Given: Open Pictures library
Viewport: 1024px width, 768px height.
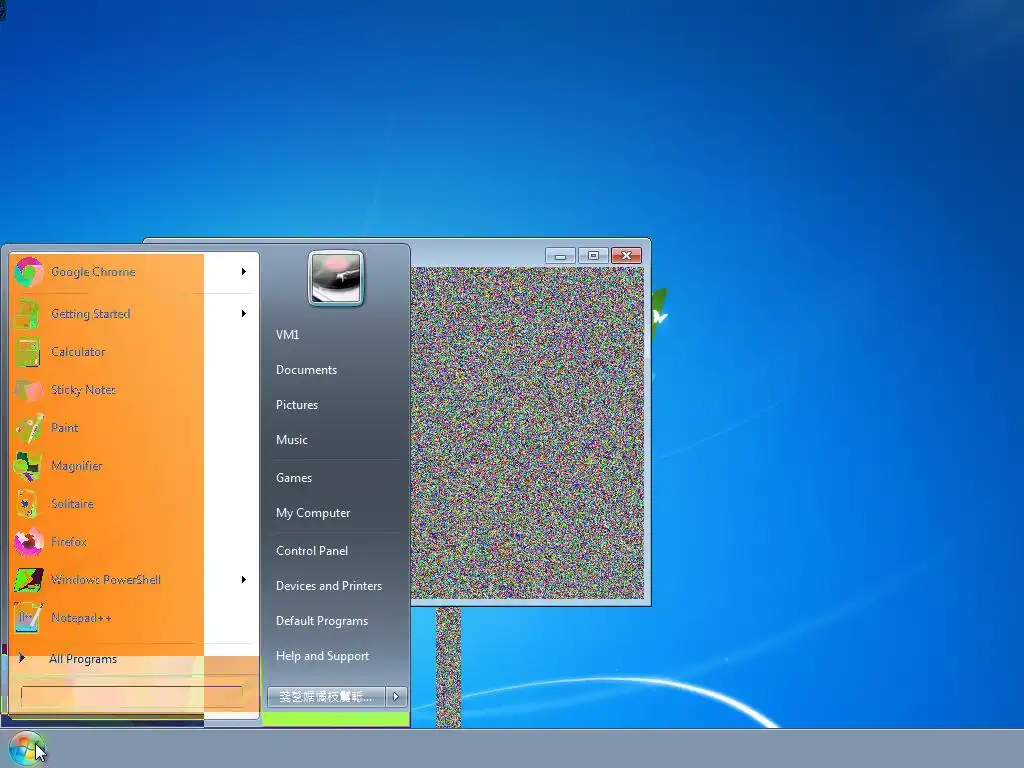Looking at the screenshot, I should (296, 405).
